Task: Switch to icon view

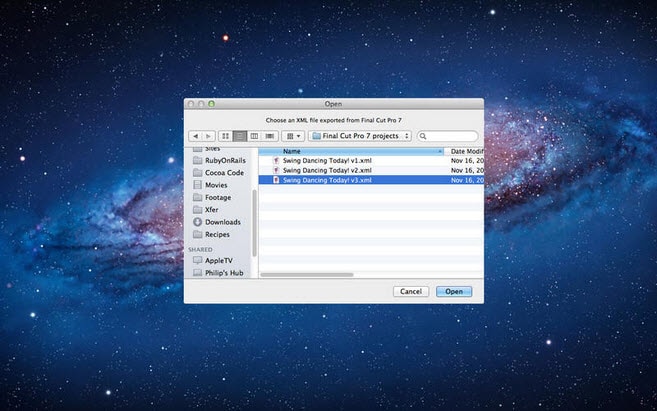Action: coord(225,136)
